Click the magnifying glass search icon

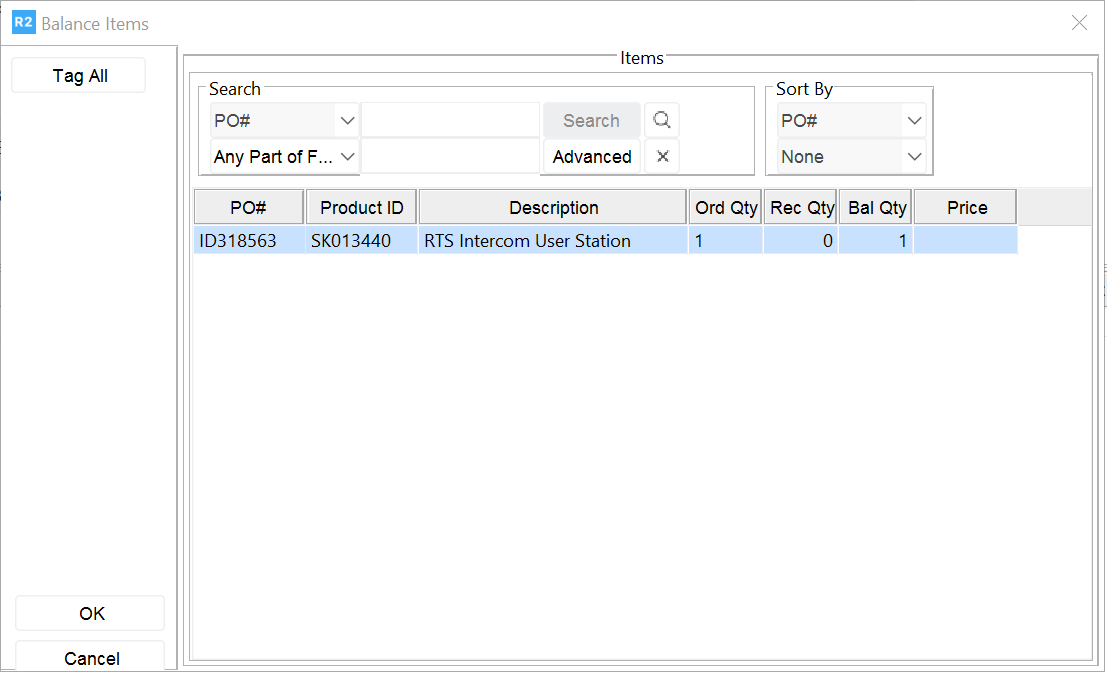pyautogui.click(x=661, y=121)
